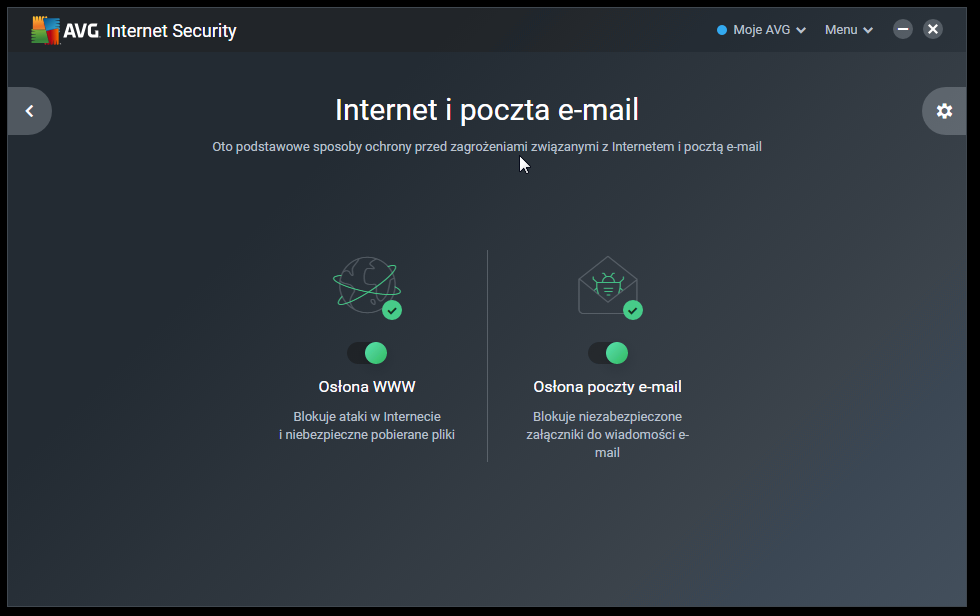980x616 pixels.
Task: Open the Menu dropdown
Action: coord(848,30)
